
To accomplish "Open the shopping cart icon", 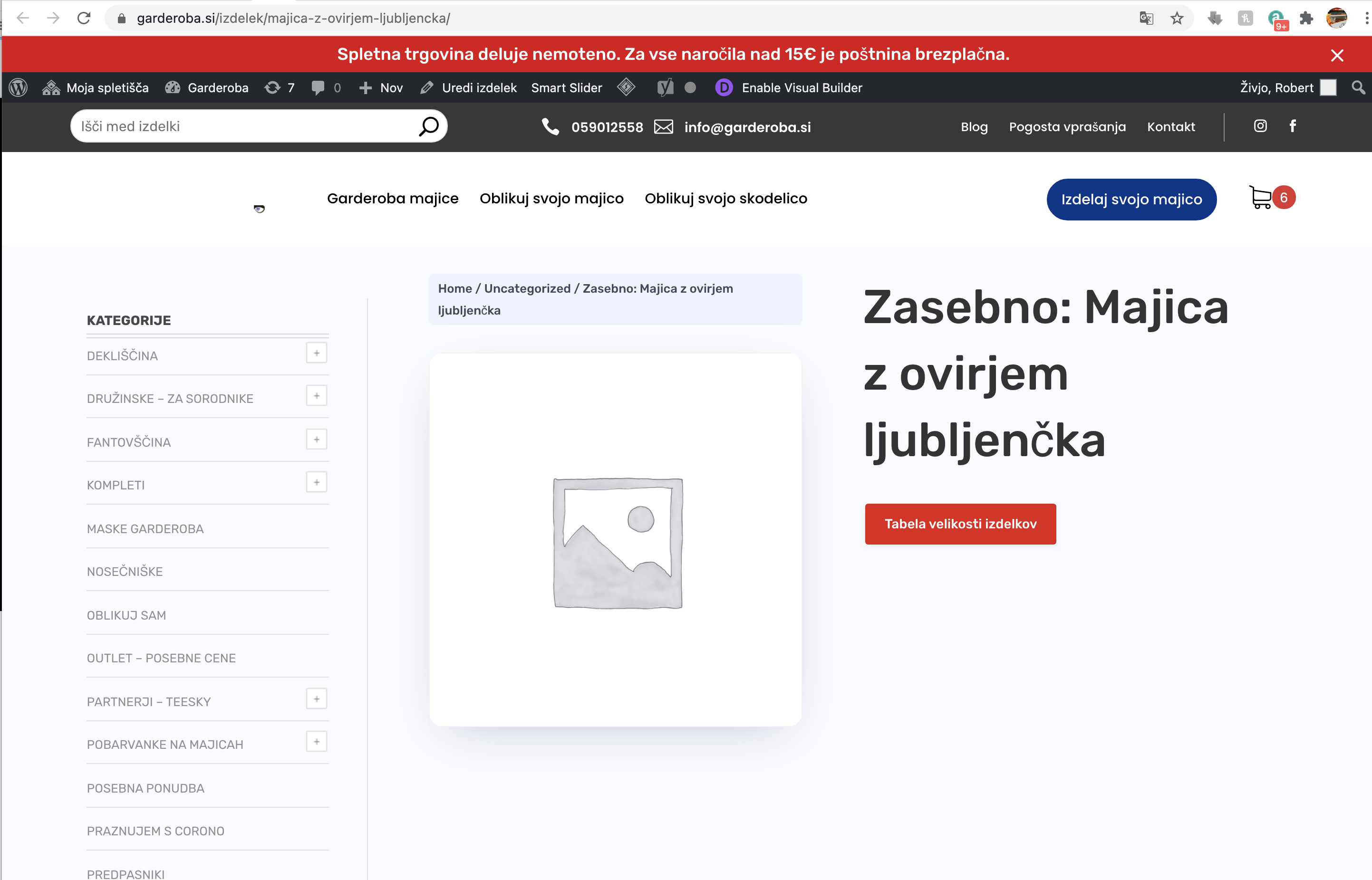I will 1261,198.
